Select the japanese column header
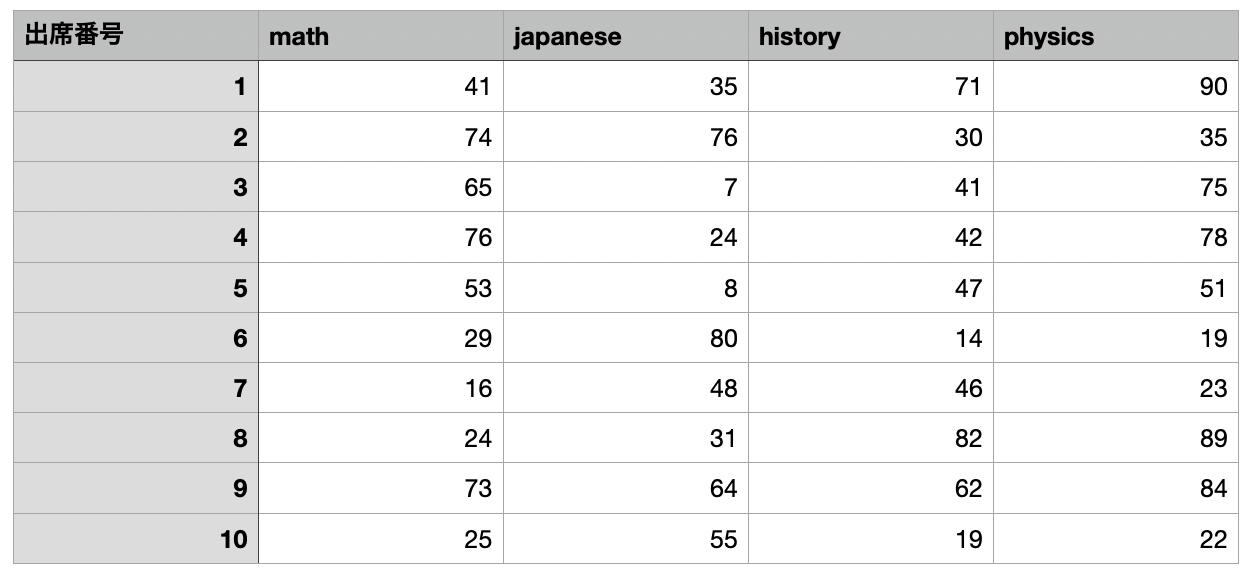This screenshot has width=1244, height=576. coord(625,37)
